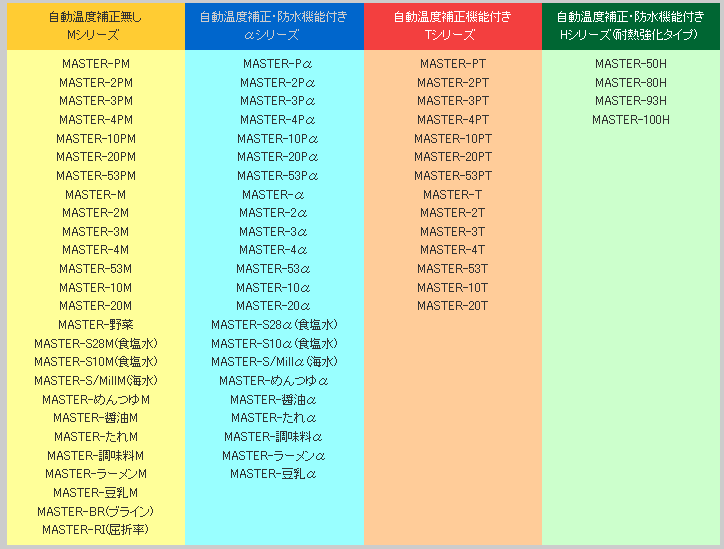The height and width of the screenshot is (549, 724).
Task: Select MASTER-20α entry
Action: pos(273,305)
